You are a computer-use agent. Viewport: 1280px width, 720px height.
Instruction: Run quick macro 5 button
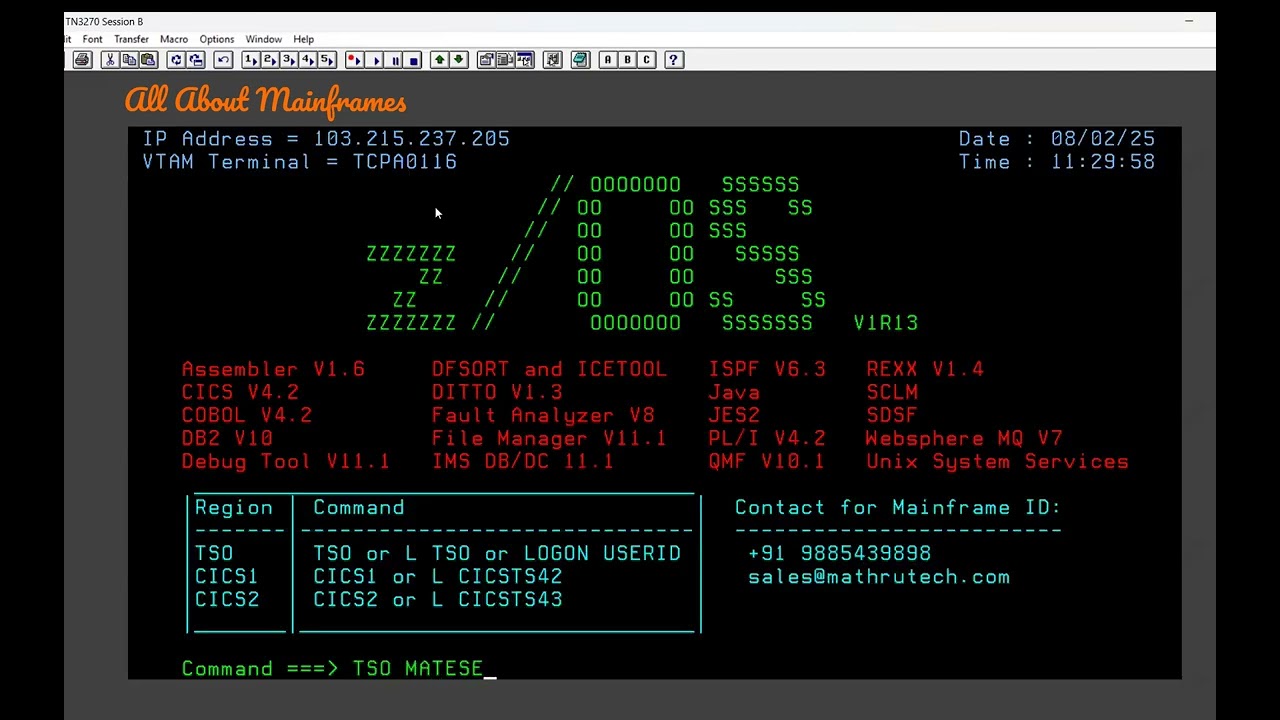pos(327,60)
